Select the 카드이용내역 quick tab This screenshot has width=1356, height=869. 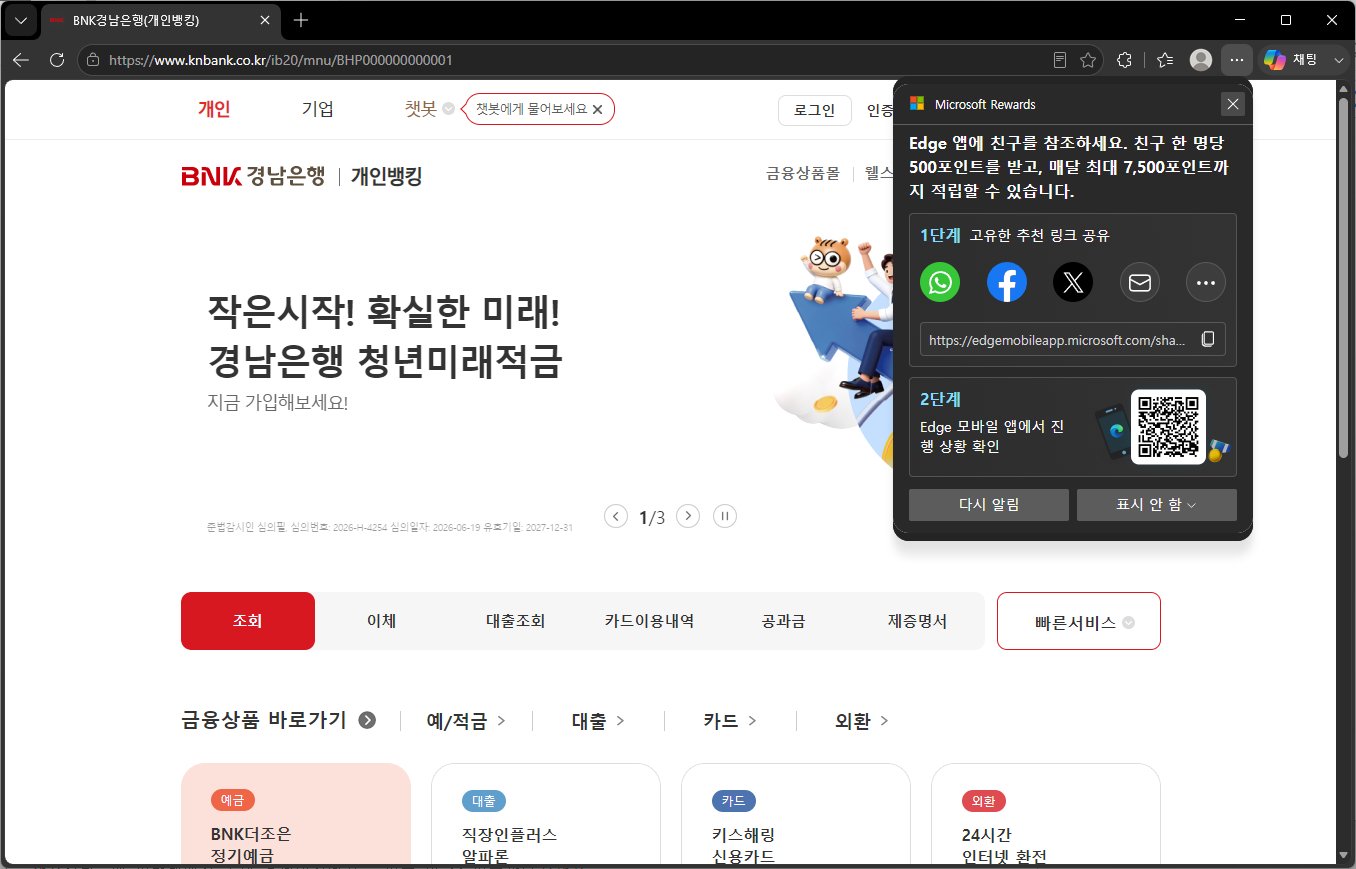tap(649, 621)
